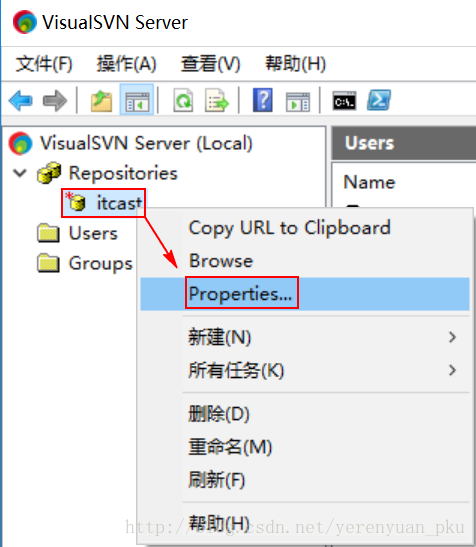Click the Groups folder icon
Viewport: 476px width, 547px height.
pos(48,263)
